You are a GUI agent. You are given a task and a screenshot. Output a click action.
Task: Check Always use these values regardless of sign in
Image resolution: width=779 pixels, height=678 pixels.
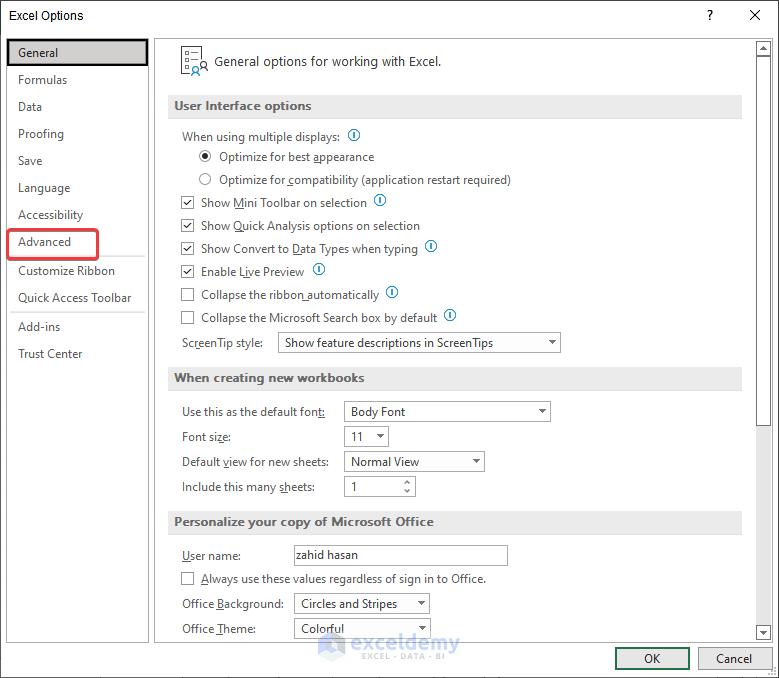(x=187, y=579)
